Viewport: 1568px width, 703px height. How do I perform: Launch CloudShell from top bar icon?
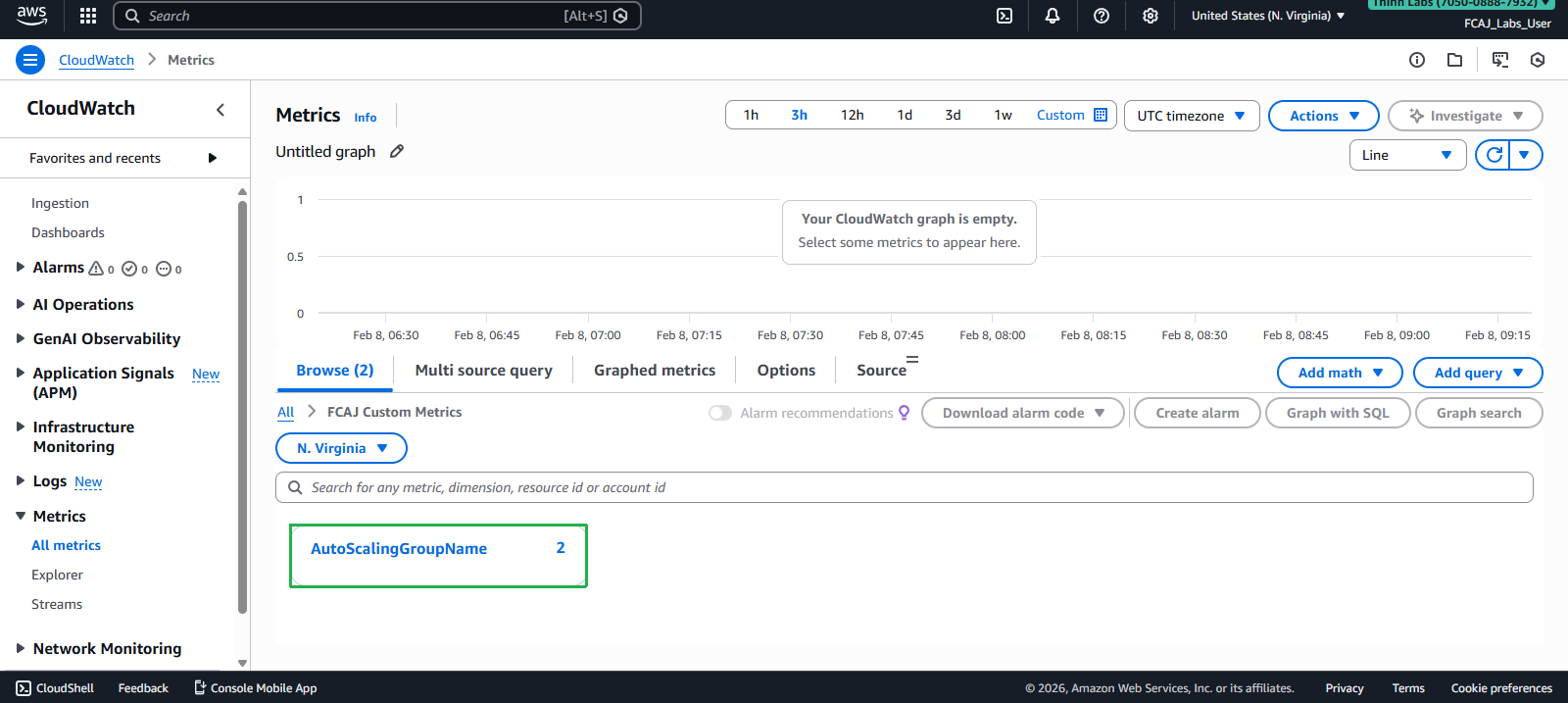tap(1004, 16)
